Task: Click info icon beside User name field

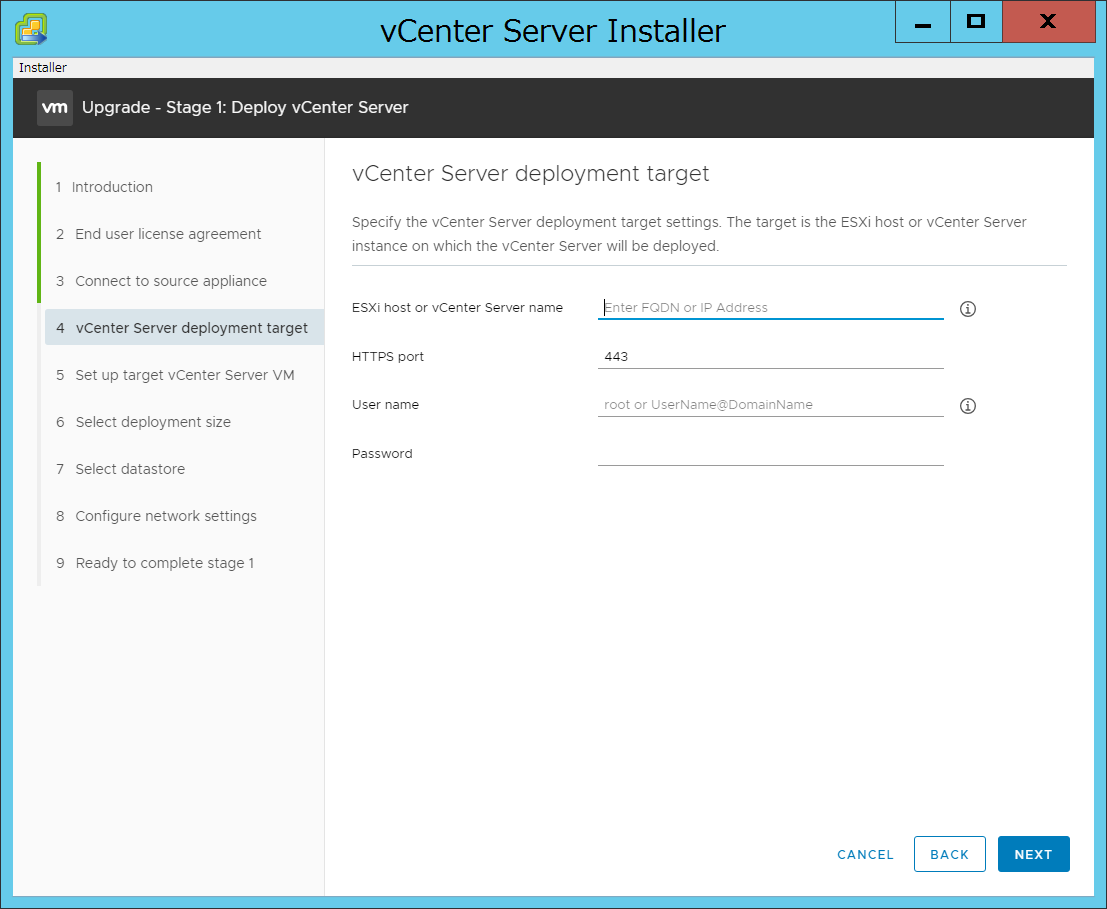Action: click(x=967, y=406)
